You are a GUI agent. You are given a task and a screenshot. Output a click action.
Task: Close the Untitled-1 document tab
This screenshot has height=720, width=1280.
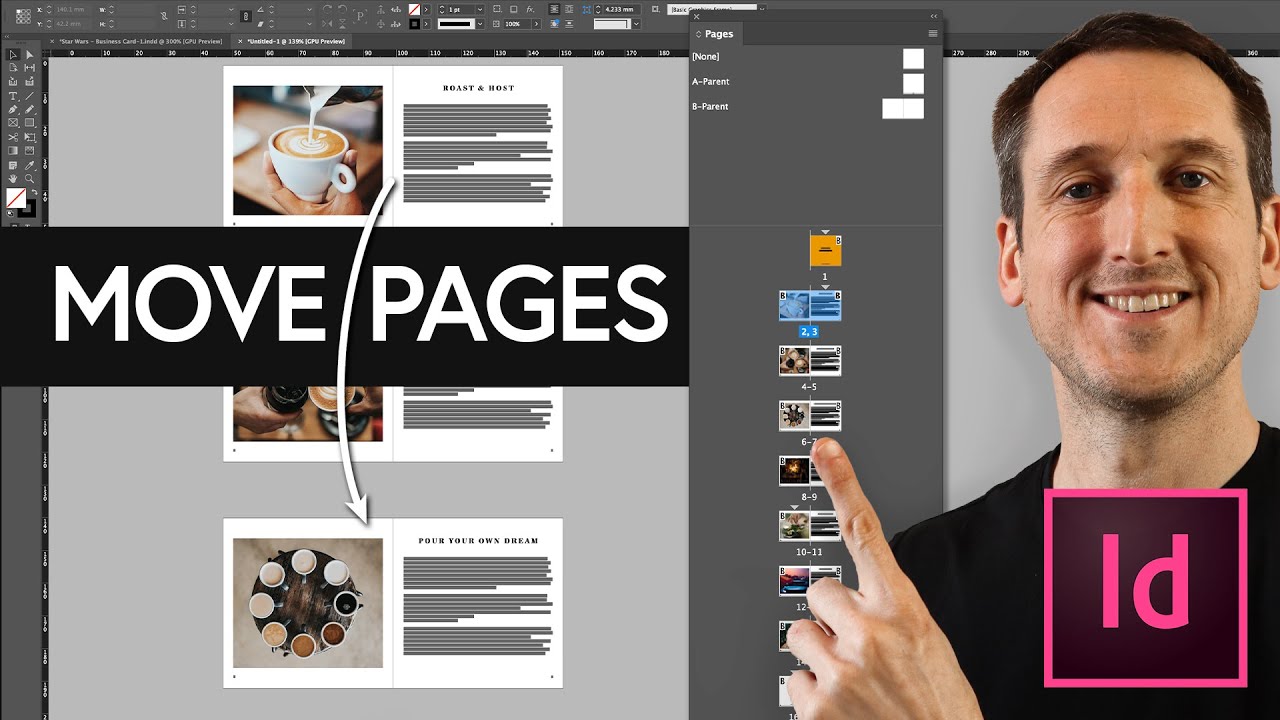click(240, 41)
